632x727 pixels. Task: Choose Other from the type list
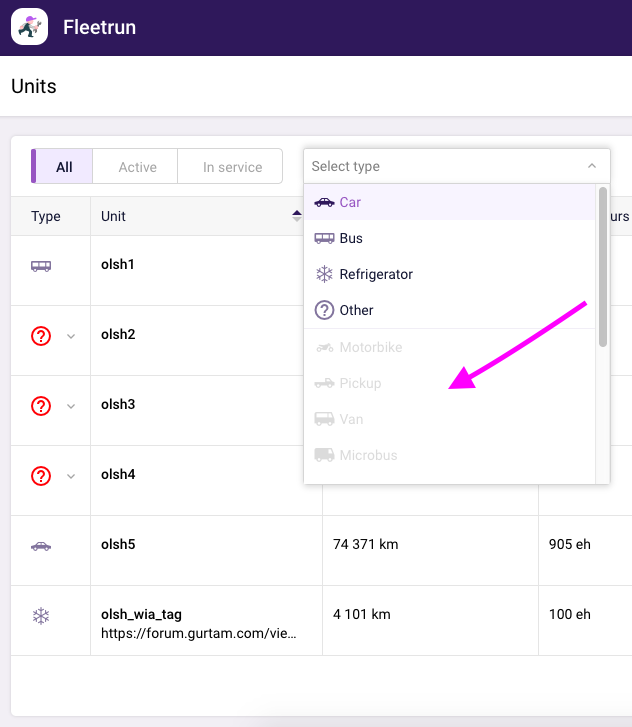(x=356, y=310)
